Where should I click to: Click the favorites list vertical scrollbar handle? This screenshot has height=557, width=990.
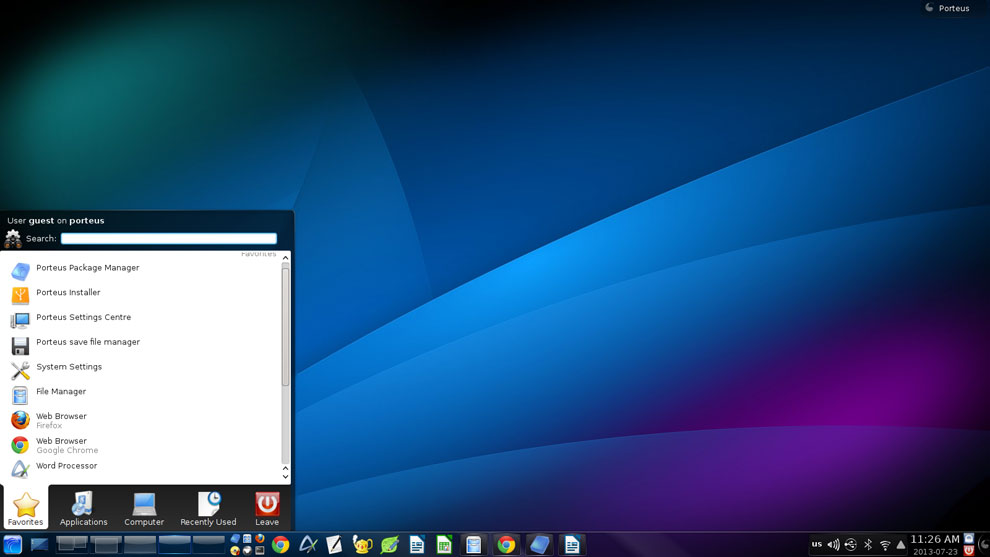tap(285, 327)
